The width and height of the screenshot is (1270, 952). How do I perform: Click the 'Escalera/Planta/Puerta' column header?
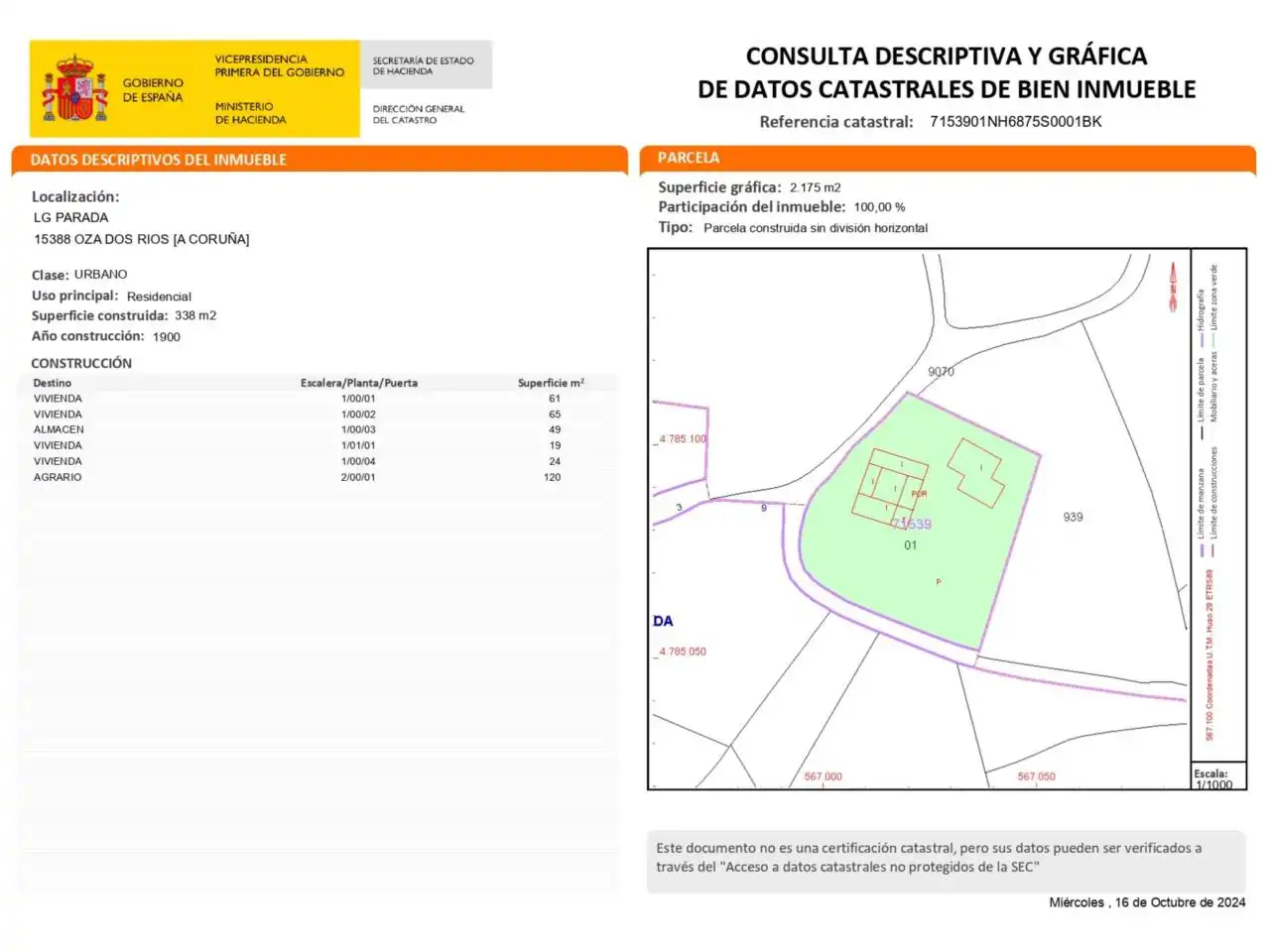tap(359, 383)
